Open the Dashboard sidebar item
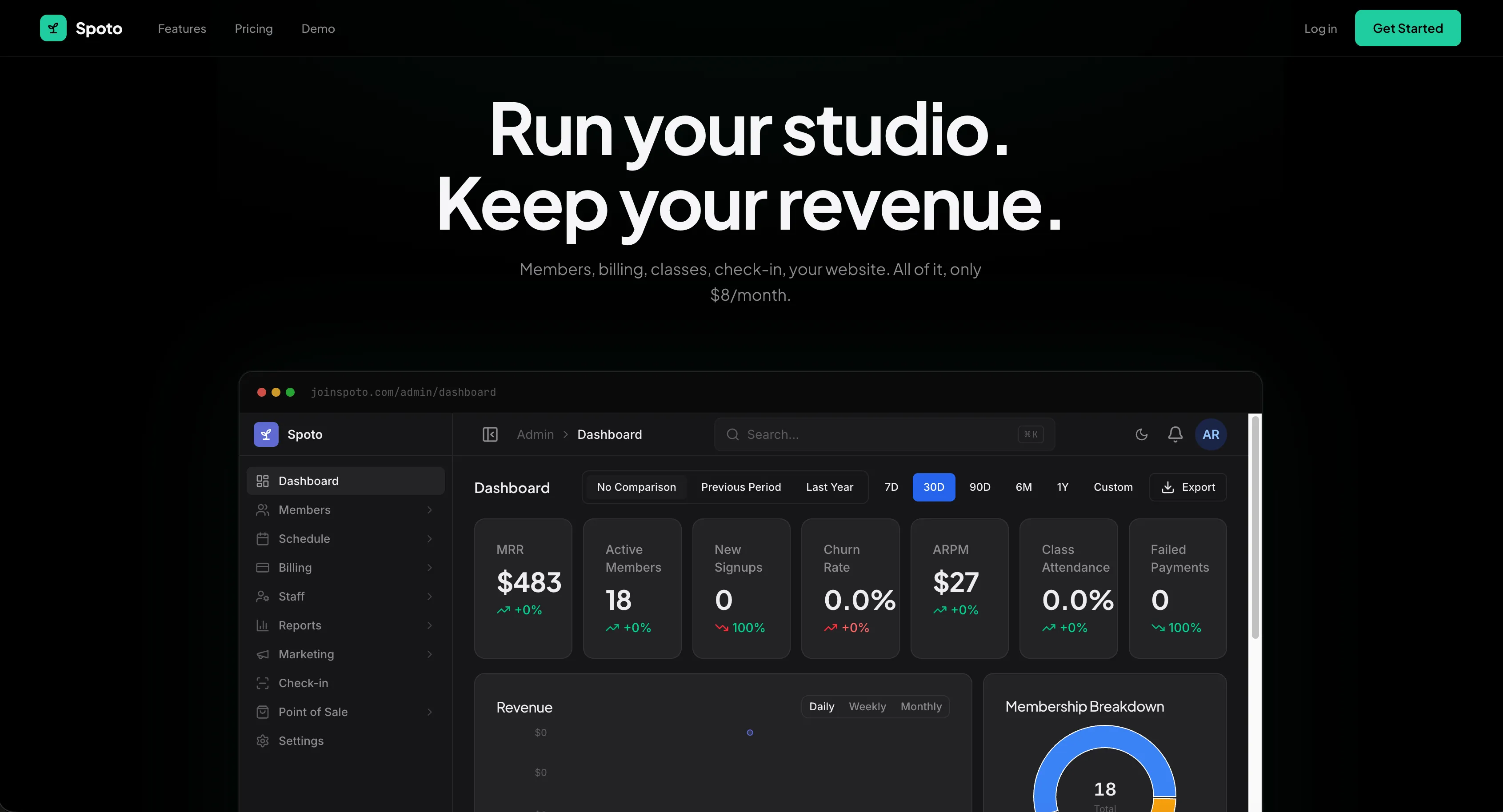 click(345, 481)
